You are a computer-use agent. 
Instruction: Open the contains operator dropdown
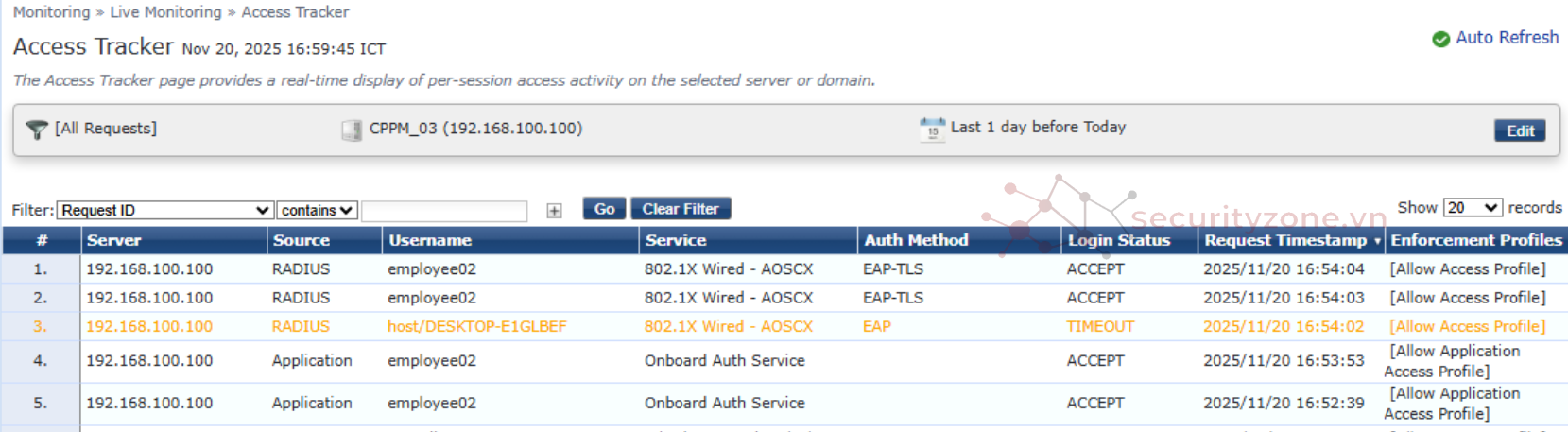pos(317,210)
